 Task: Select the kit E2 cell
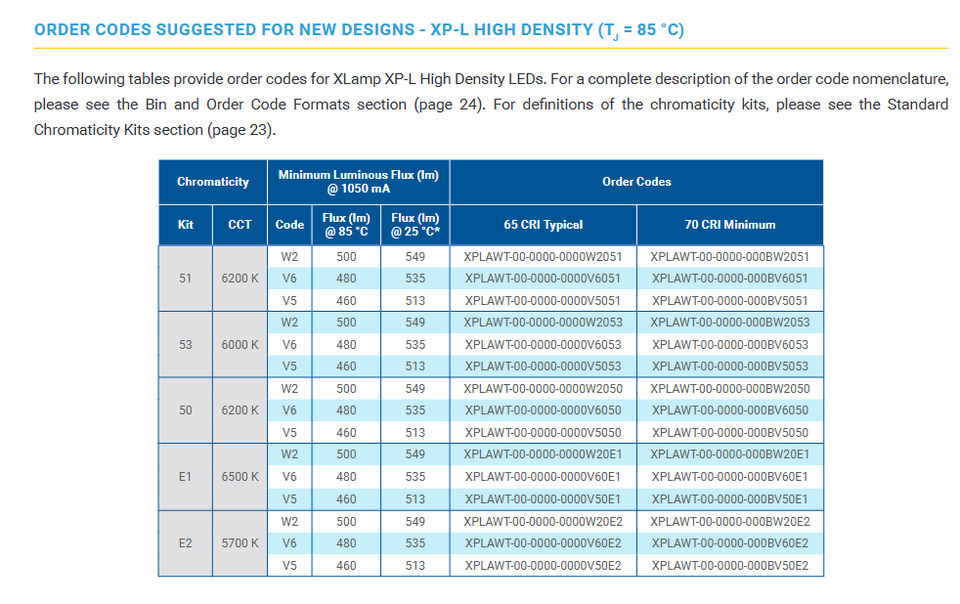pos(185,543)
